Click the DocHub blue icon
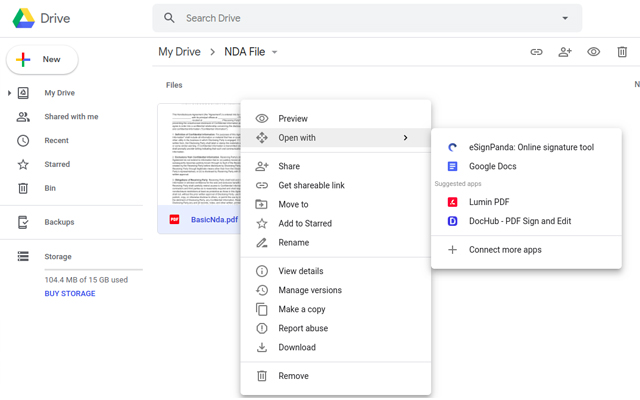This screenshot has width=640, height=400. pyautogui.click(x=452, y=221)
